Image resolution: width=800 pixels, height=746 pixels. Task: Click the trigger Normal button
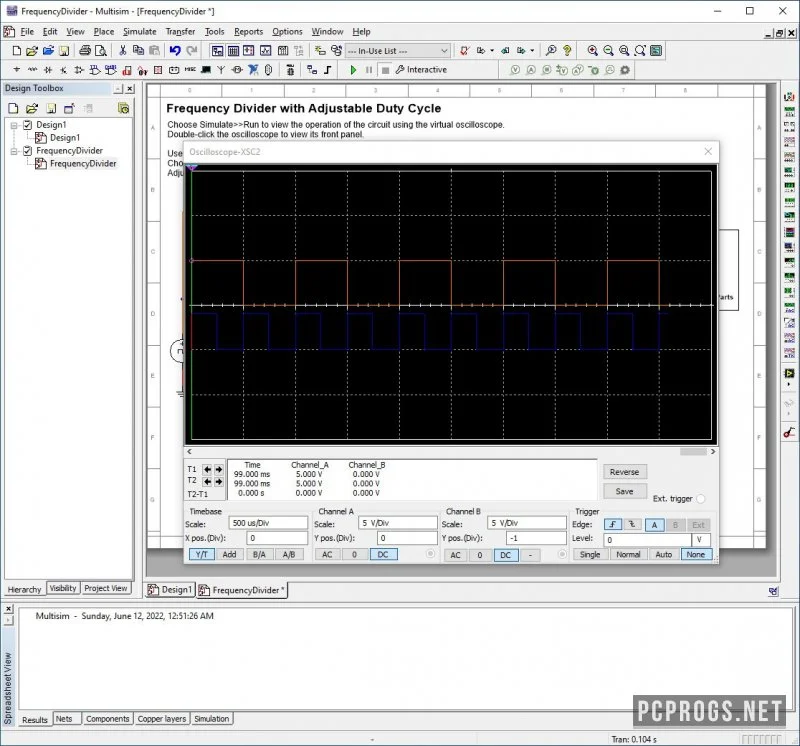tap(628, 554)
